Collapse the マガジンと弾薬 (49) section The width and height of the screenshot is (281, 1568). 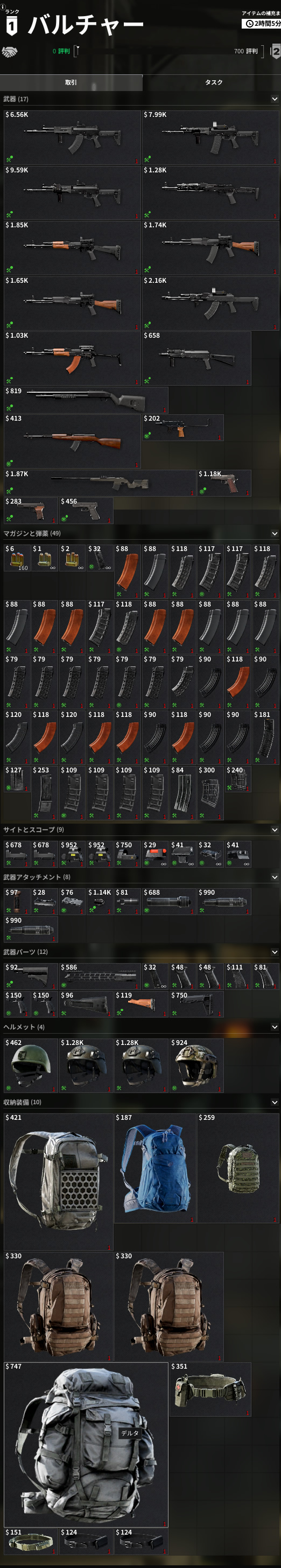(275, 534)
